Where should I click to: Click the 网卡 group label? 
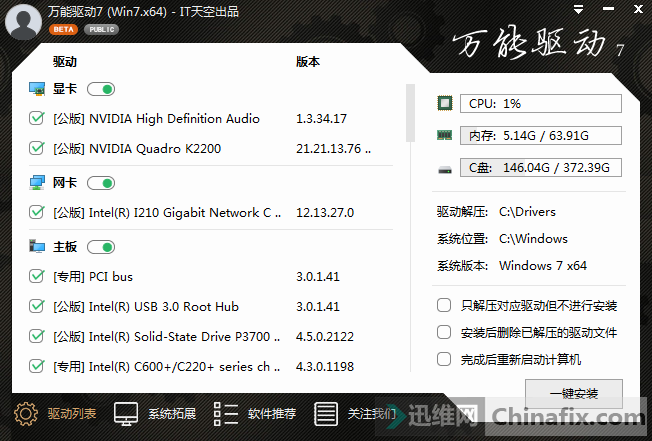tap(65, 183)
